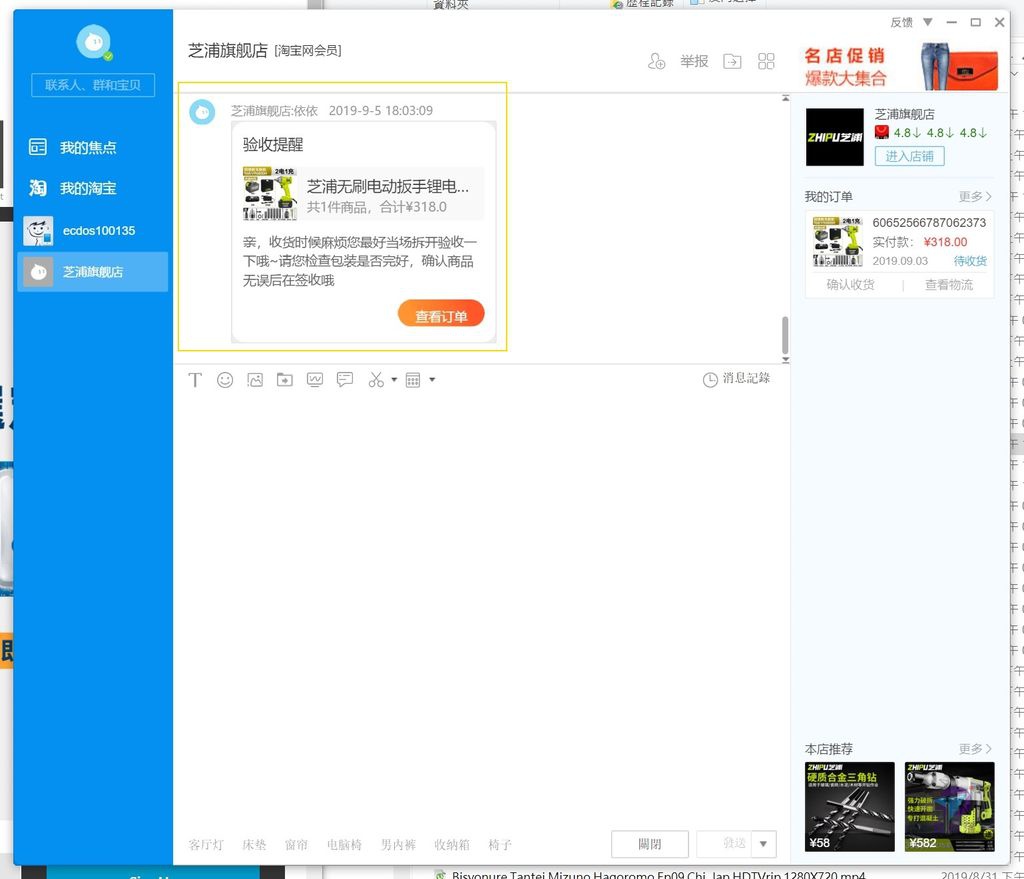Click the 發送 send button
Screen dimensions: 1024x879
725,844
